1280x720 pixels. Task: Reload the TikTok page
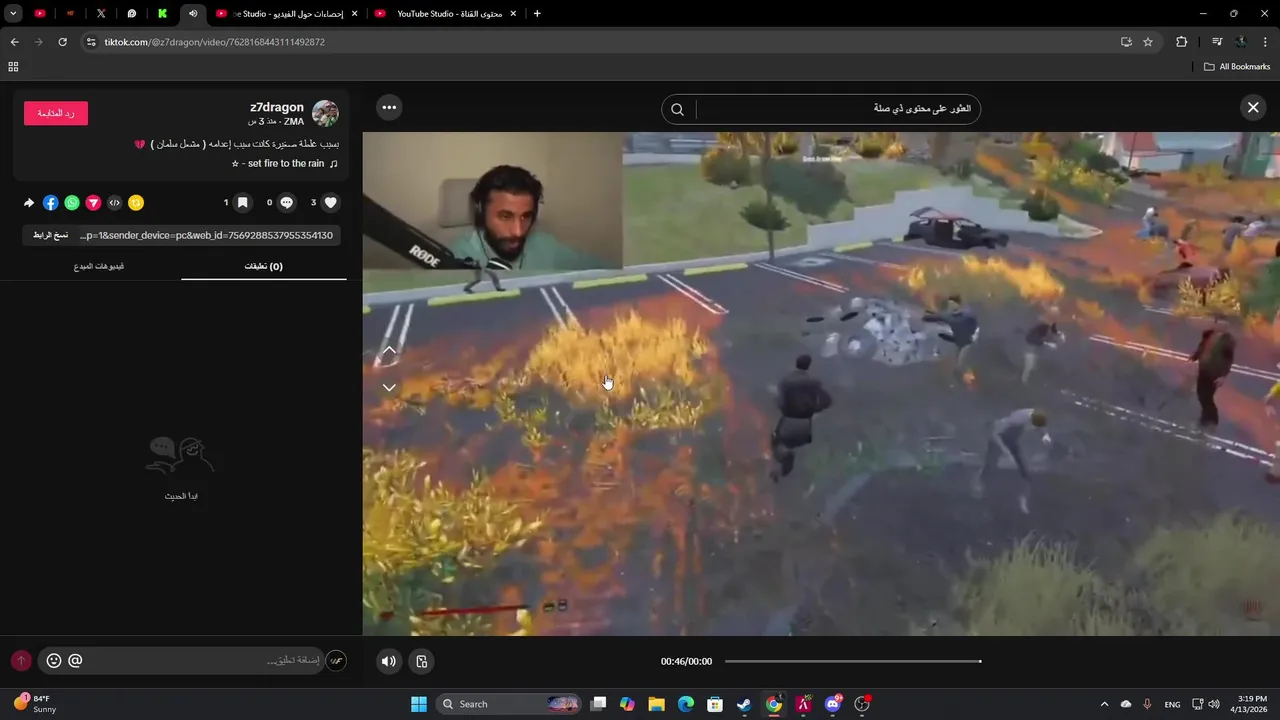click(x=62, y=42)
